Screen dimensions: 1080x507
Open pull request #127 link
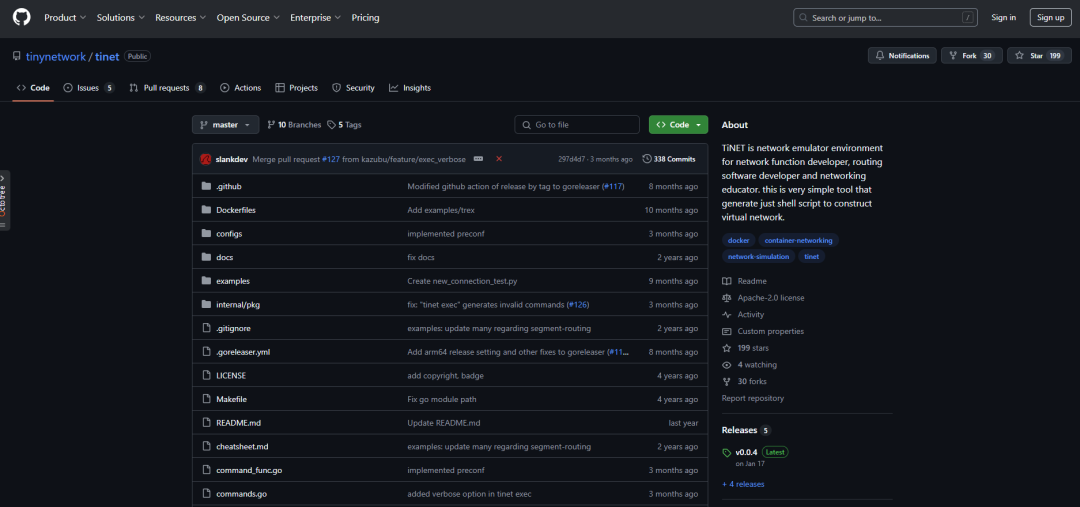point(331,159)
